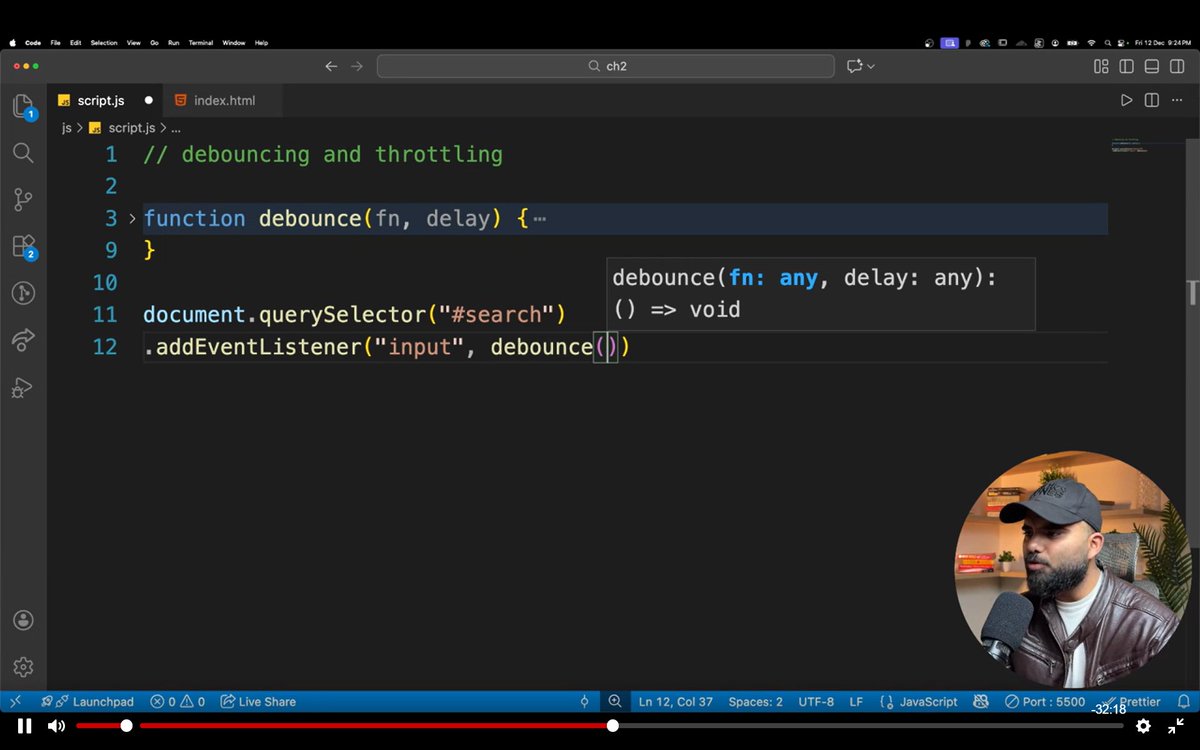Start a Live Share session from status bar
The height and width of the screenshot is (750, 1200).
(x=258, y=701)
